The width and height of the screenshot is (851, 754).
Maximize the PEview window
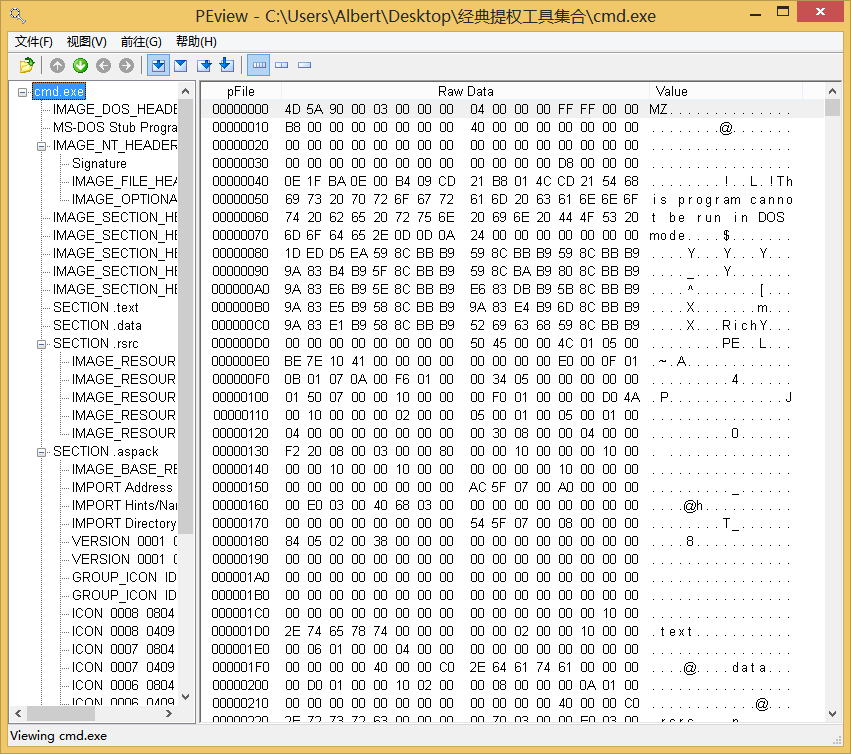click(783, 12)
